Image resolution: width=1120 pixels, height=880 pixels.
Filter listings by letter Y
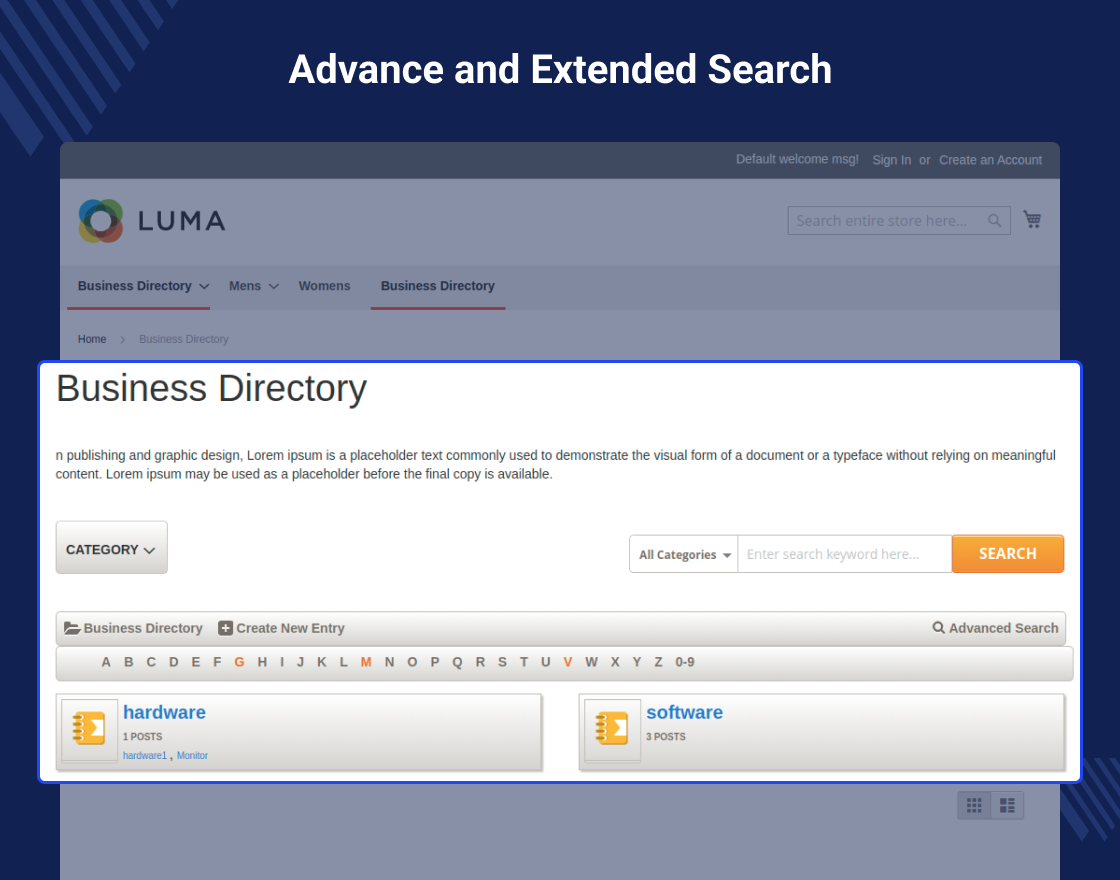click(636, 662)
